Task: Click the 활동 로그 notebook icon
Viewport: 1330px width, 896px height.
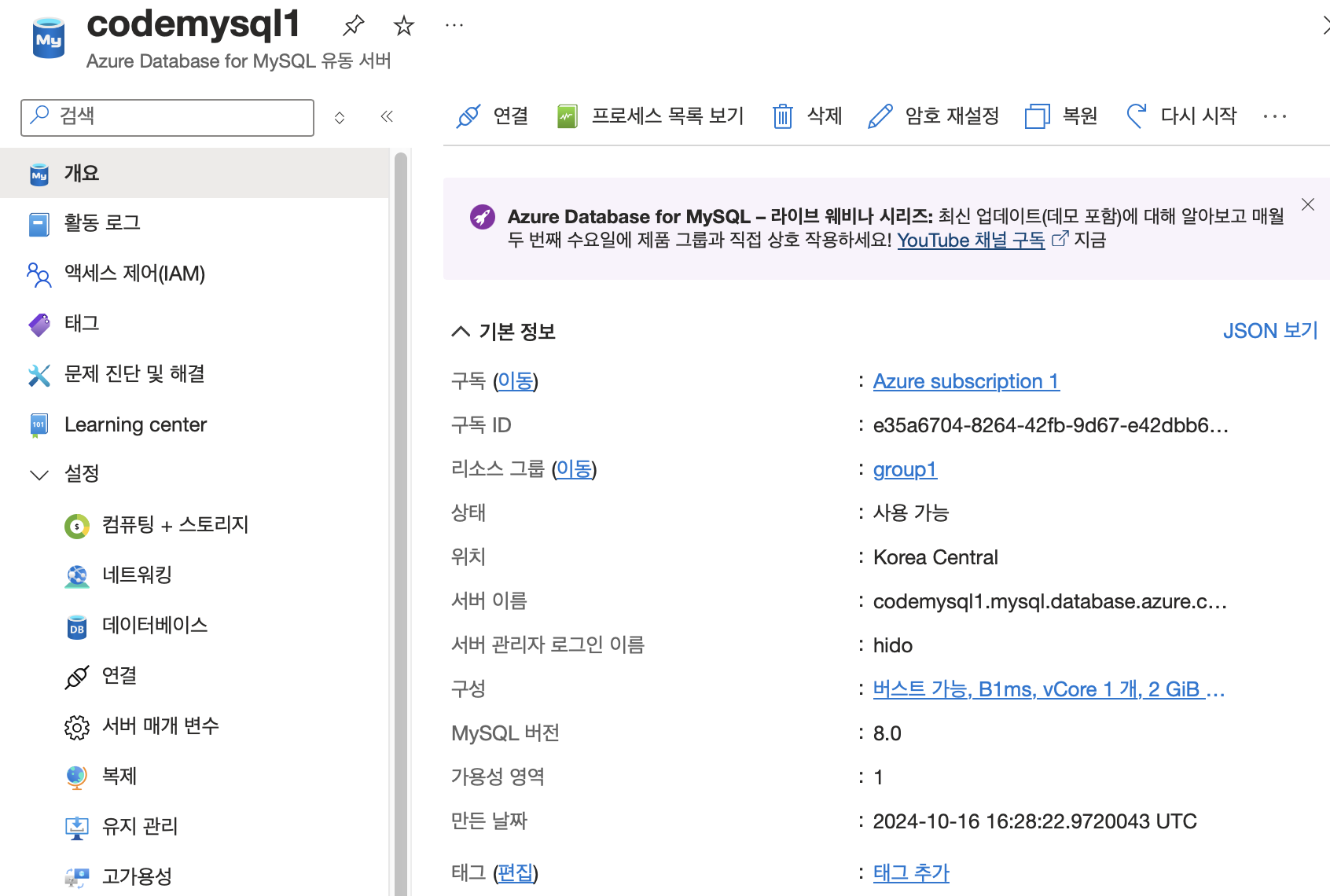Action: 39,224
